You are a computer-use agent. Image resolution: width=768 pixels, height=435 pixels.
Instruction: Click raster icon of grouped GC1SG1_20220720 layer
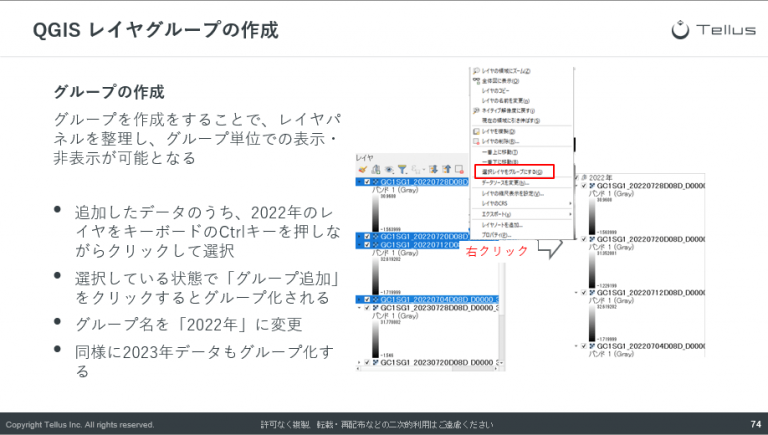[x=592, y=239]
